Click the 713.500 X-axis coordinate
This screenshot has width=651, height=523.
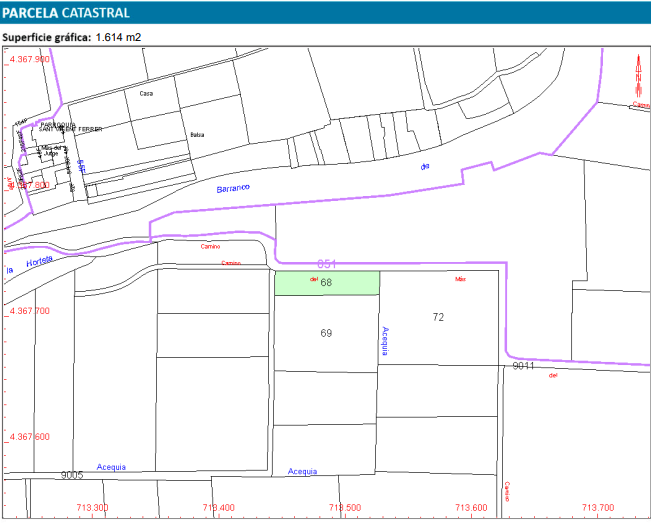(343, 508)
